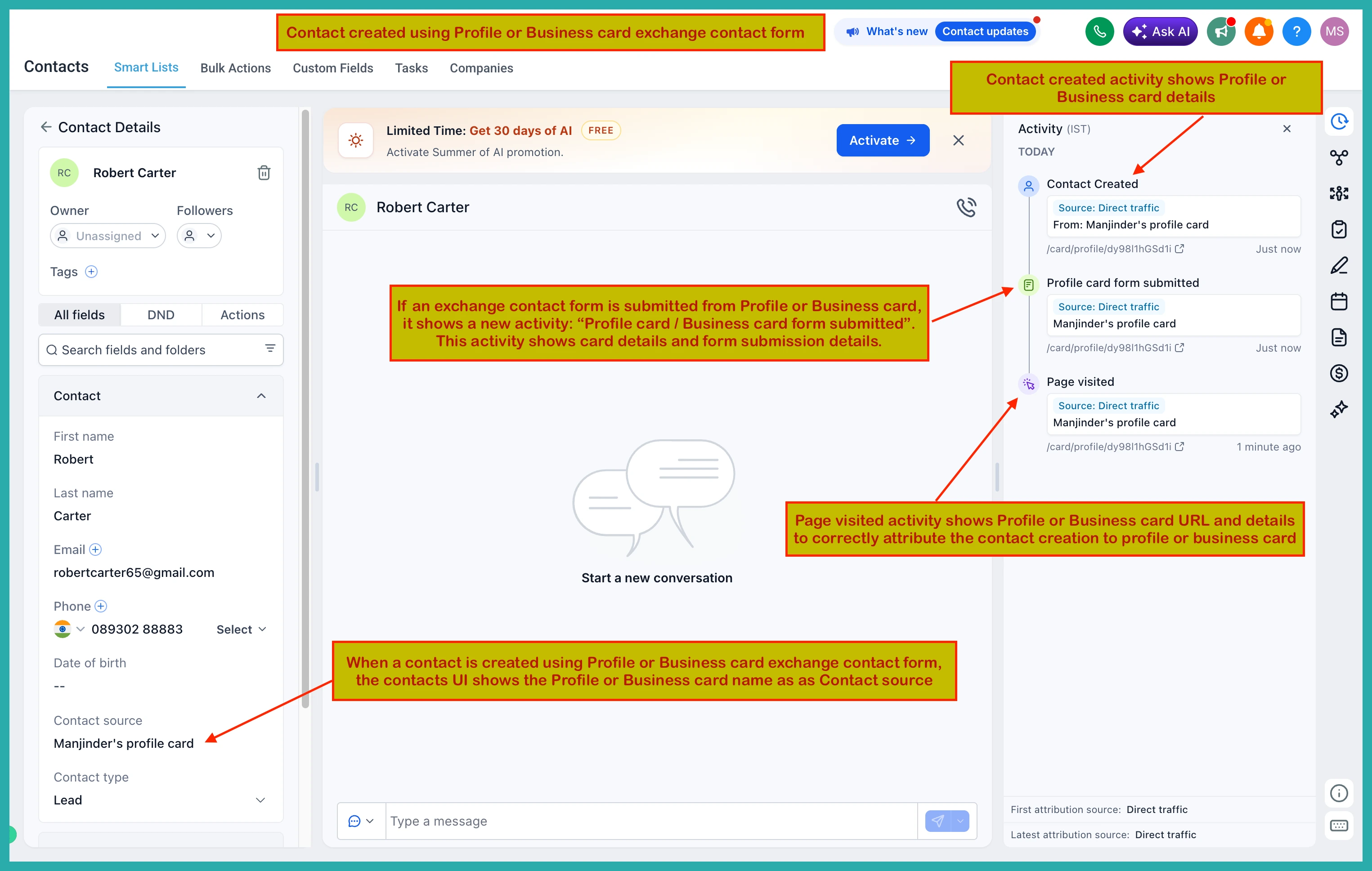1372x871 pixels.
Task: Close the Activity panel
Action: point(1287,129)
